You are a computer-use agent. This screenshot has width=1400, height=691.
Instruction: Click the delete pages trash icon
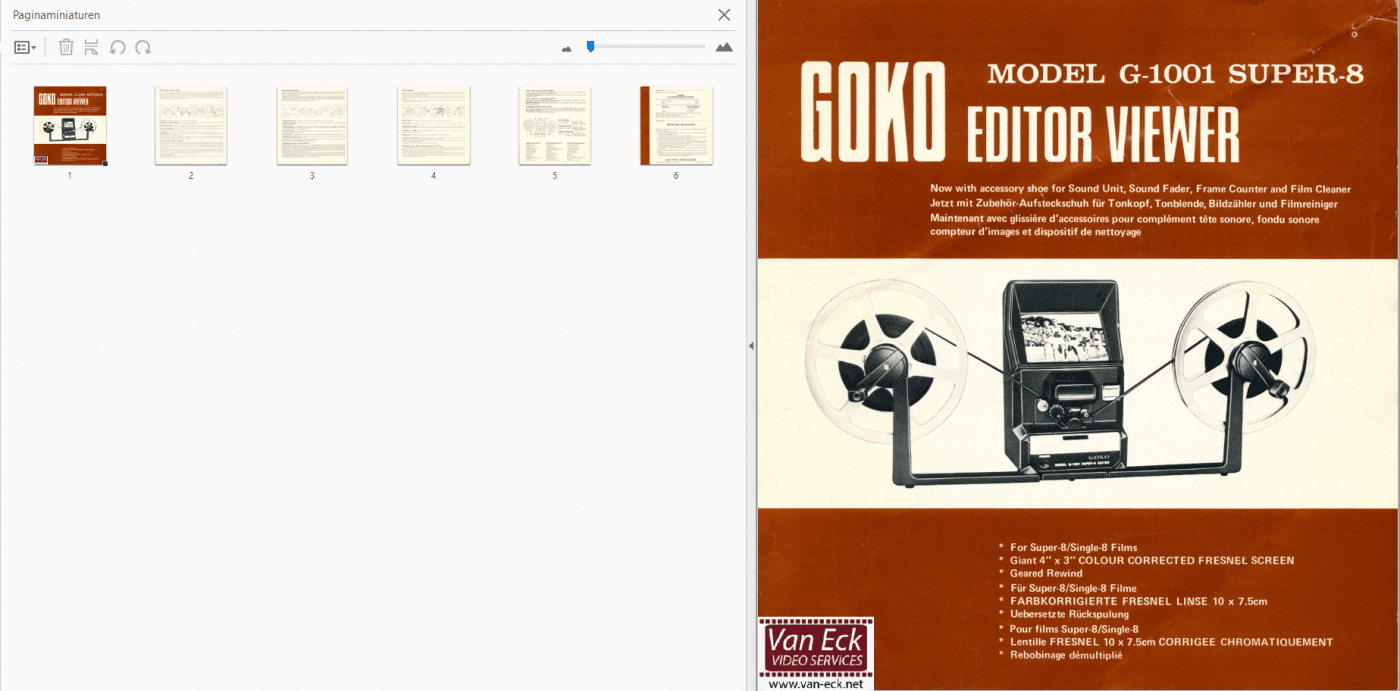(x=66, y=47)
